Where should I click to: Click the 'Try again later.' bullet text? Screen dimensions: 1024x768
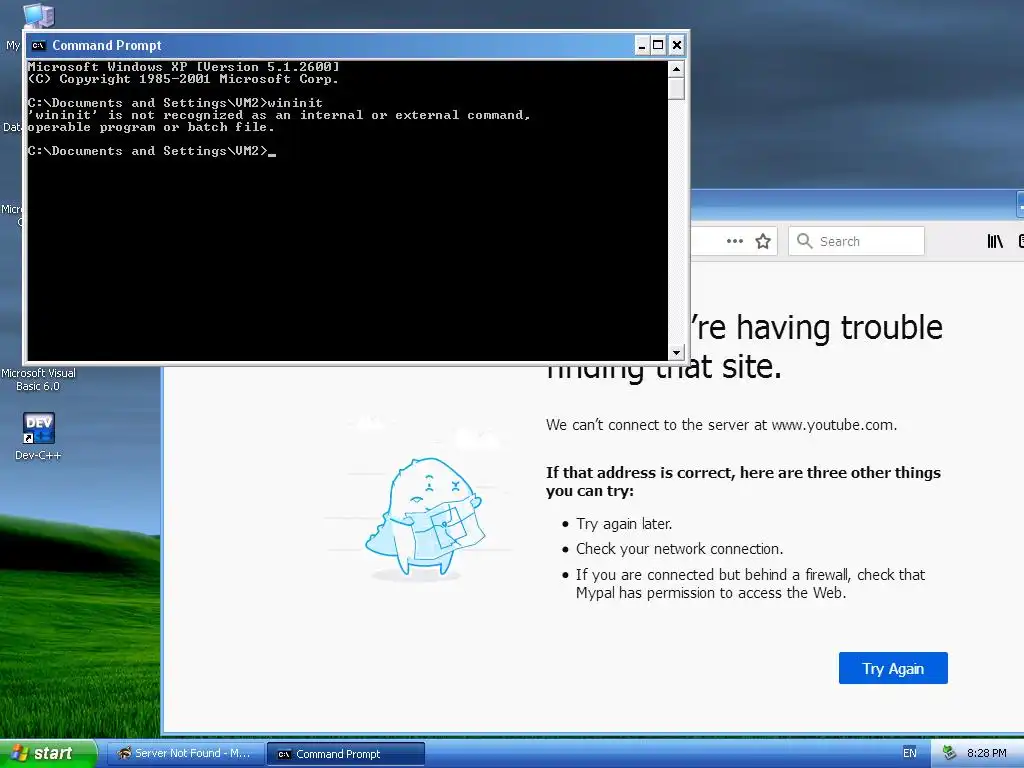tap(624, 524)
